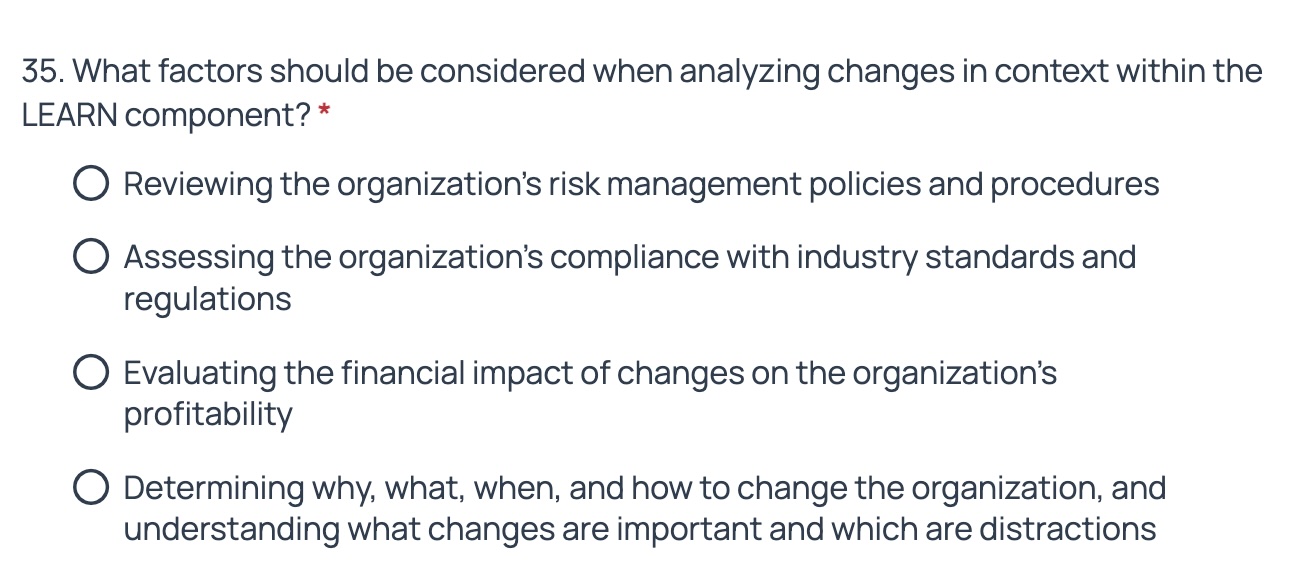This screenshot has width=1306, height=579.
Task: Select the radio button for risk management policies option
Action: 92,183
